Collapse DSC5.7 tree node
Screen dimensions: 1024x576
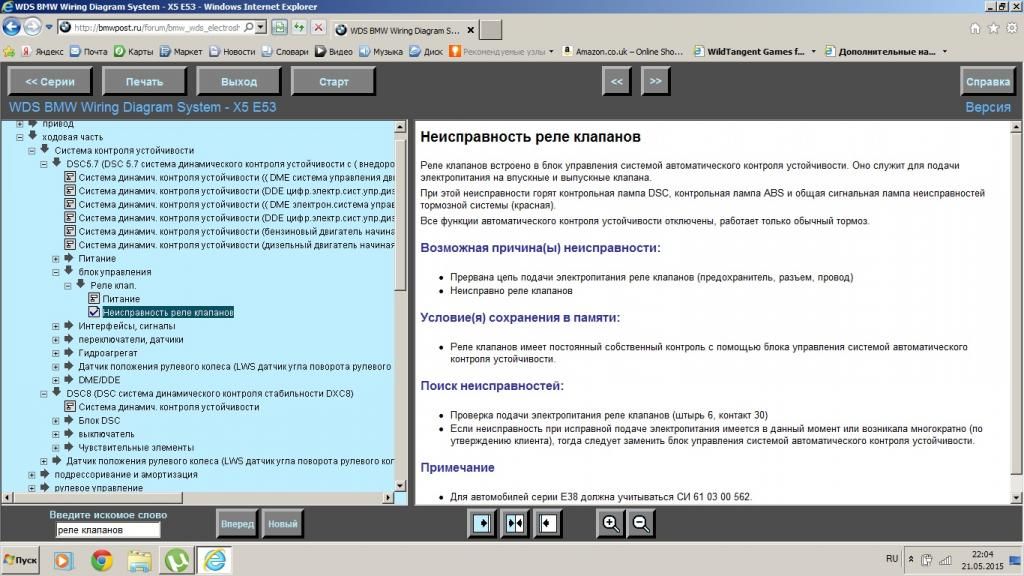(44, 165)
